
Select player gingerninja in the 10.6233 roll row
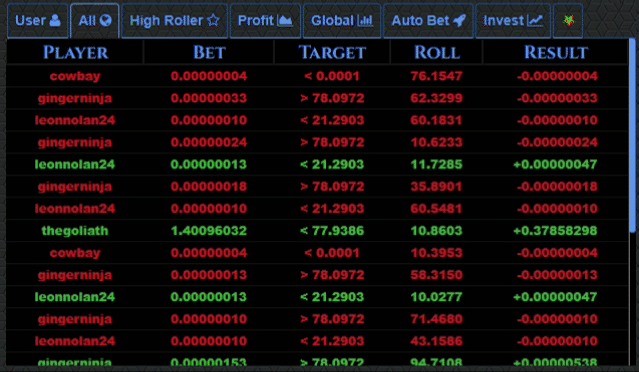(x=75, y=143)
